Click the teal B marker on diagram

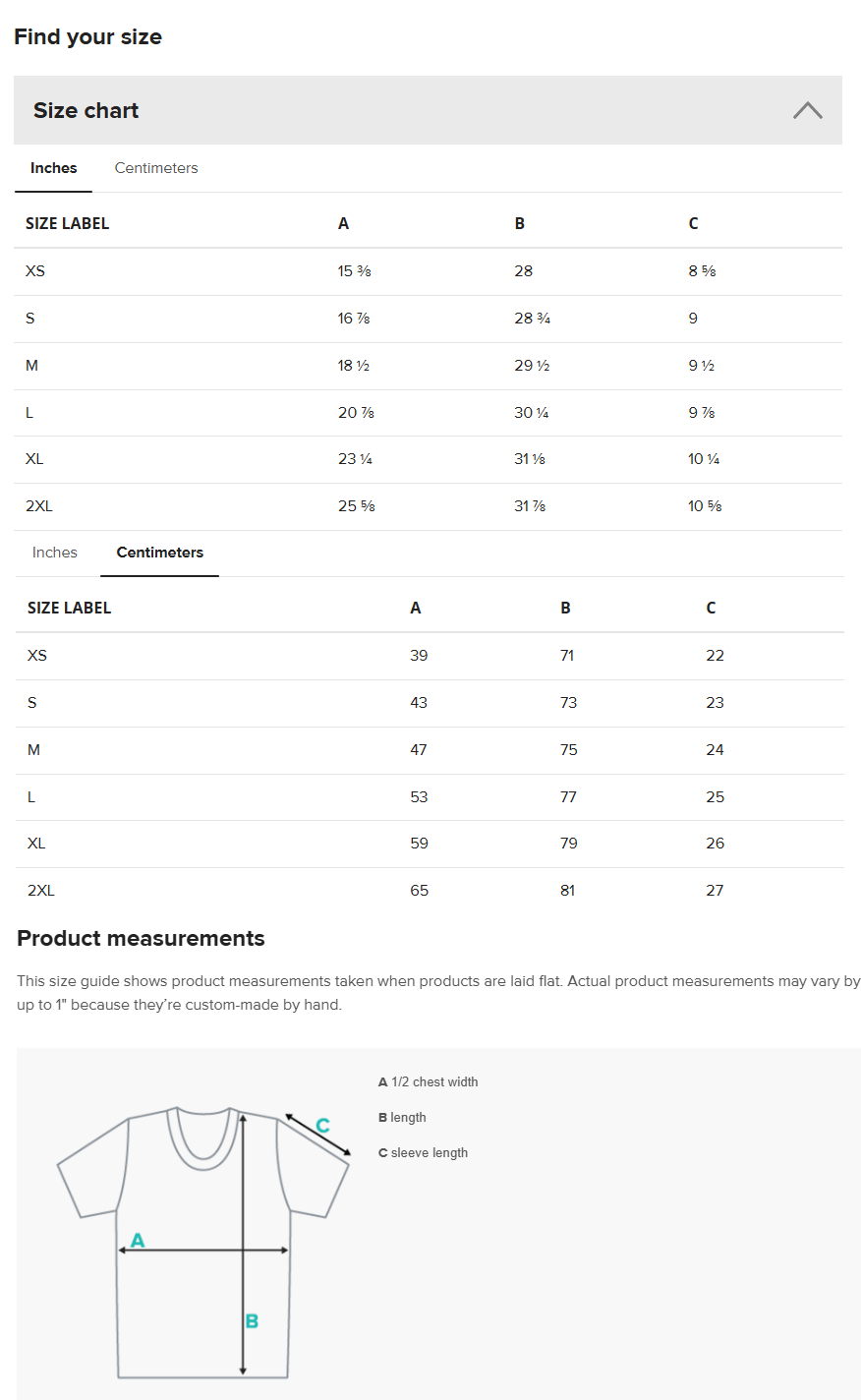point(252,1321)
